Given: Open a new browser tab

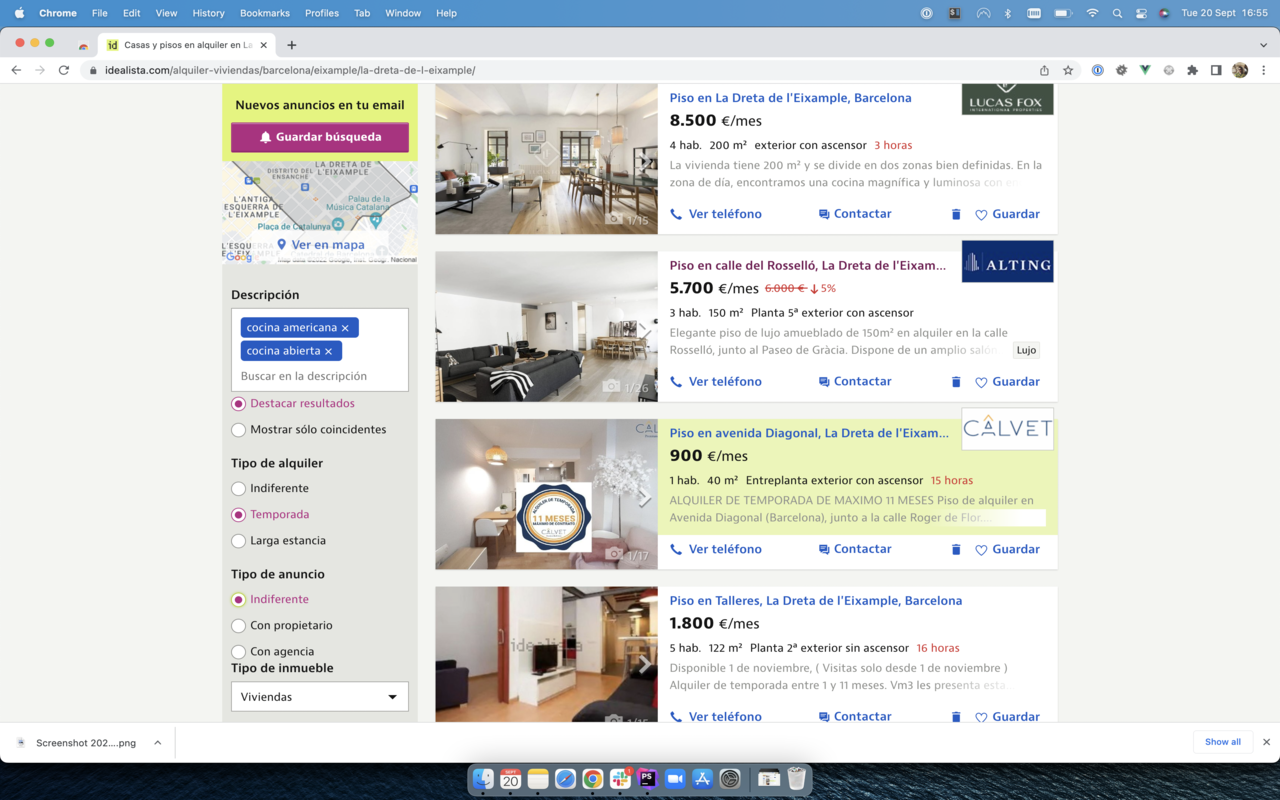Looking at the screenshot, I should pyautogui.click(x=292, y=45).
